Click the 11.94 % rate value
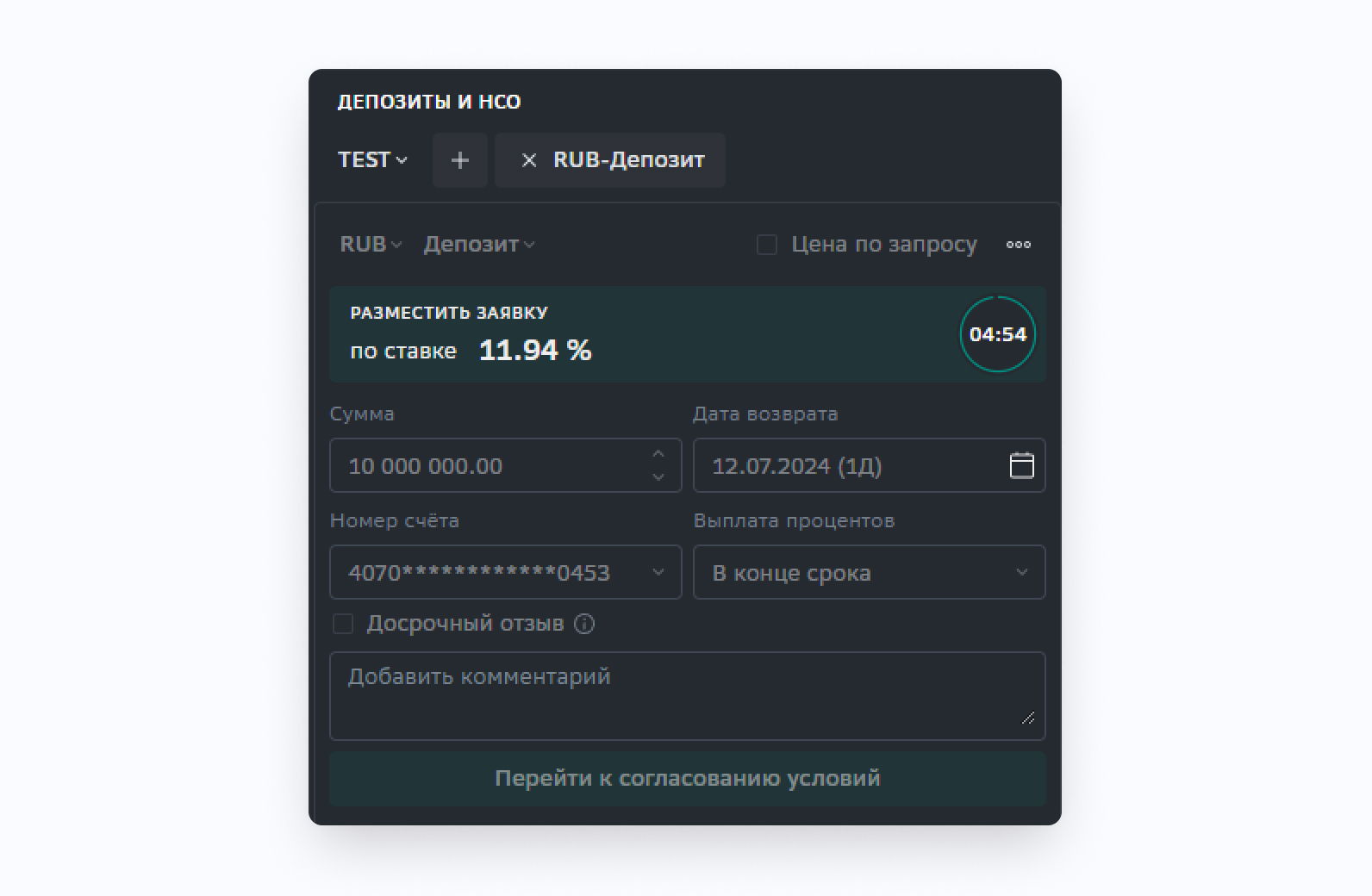This screenshot has width=1372, height=896. [535, 350]
